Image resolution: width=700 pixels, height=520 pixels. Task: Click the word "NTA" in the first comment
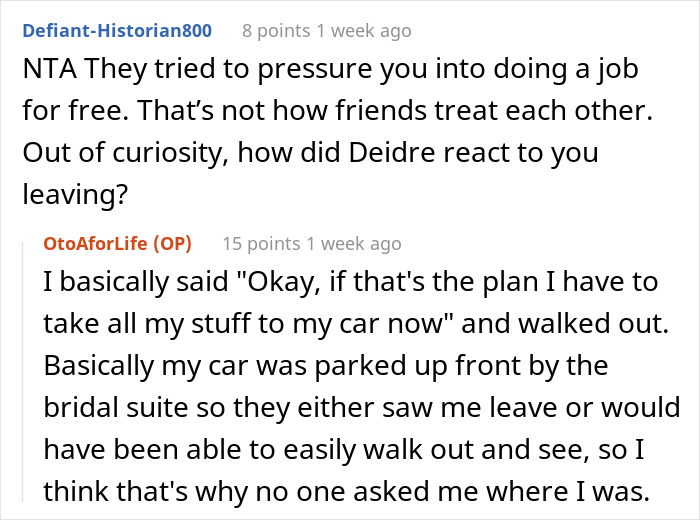[43, 72]
